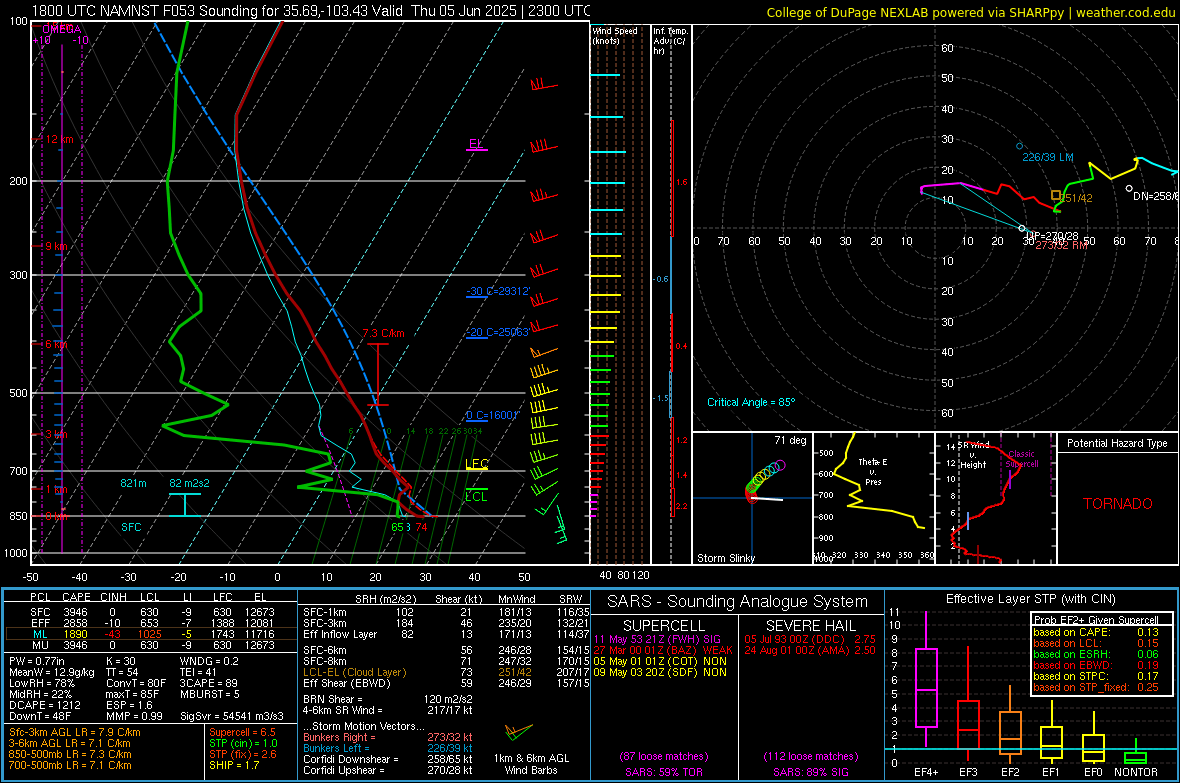Image resolution: width=1180 pixels, height=783 pixels.
Task: Click the magenta OMEGA label
Action: [62, 29]
